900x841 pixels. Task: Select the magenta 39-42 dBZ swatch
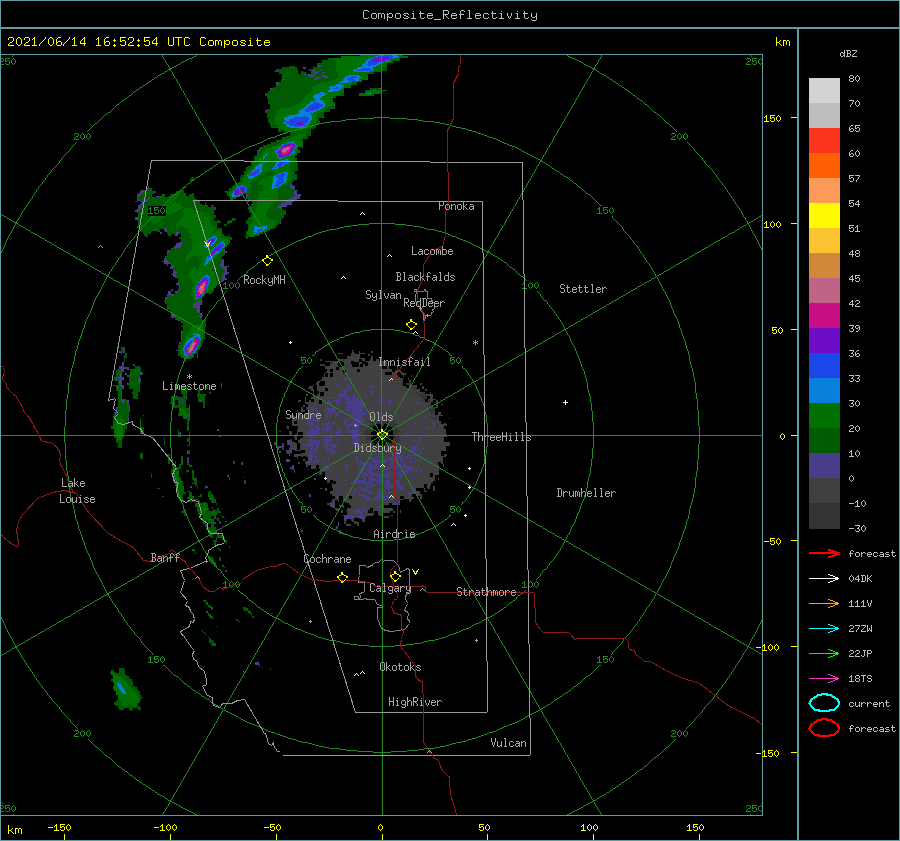(x=824, y=316)
